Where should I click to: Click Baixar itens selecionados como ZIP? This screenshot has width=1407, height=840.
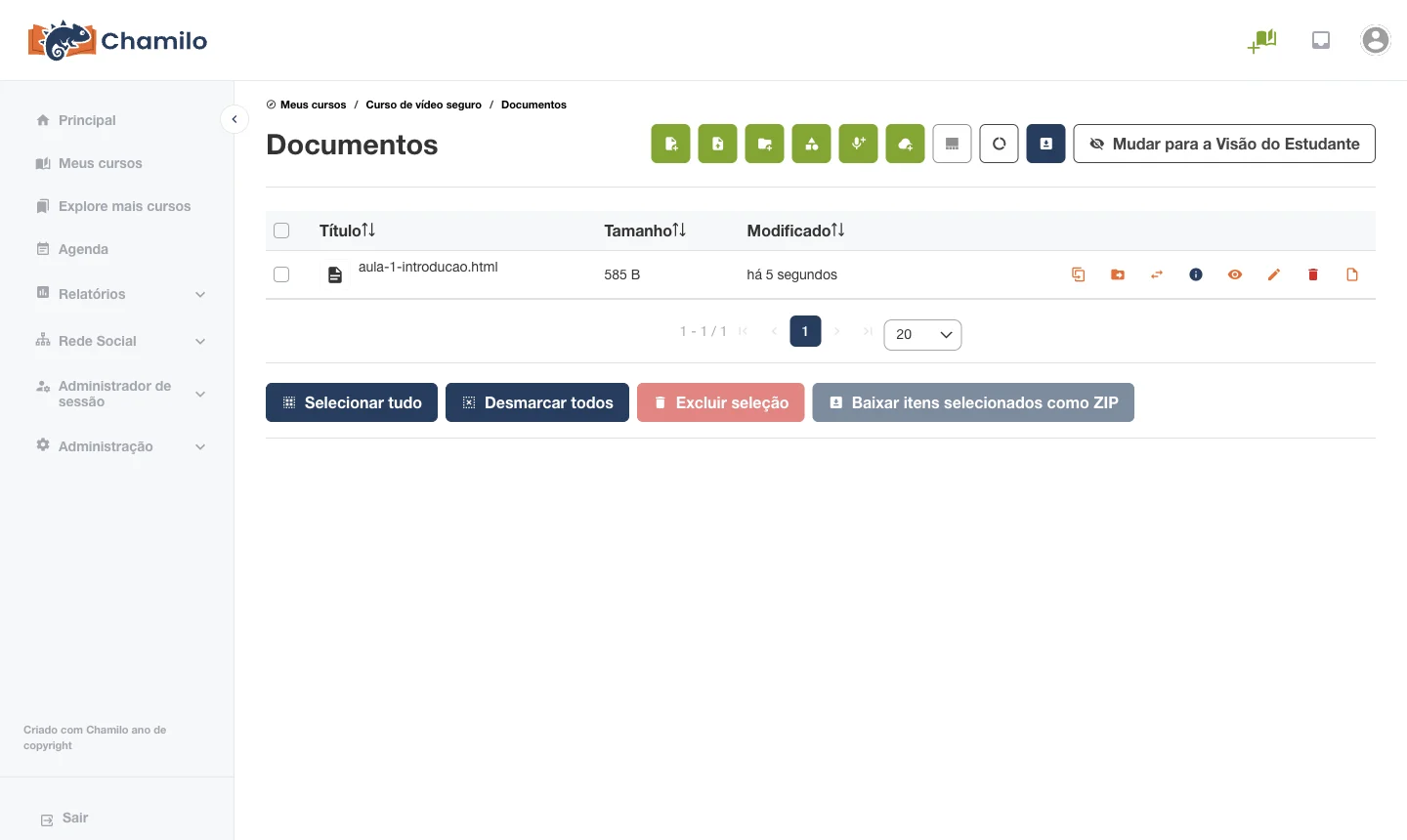pos(973,402)
